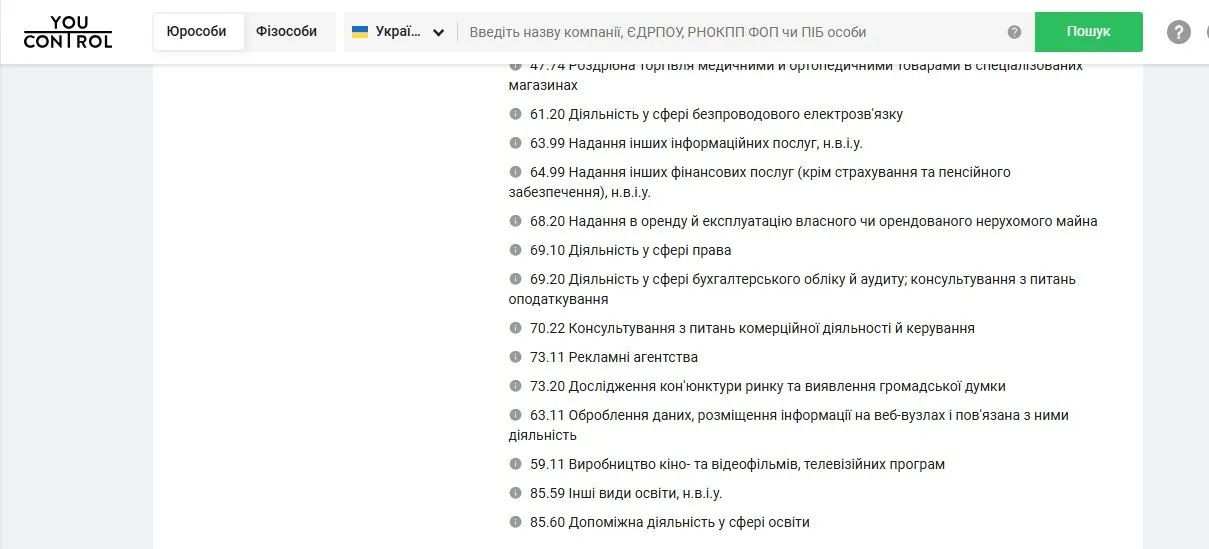
Task: Click the Ukraine flag icon
Action: point(360,32)
